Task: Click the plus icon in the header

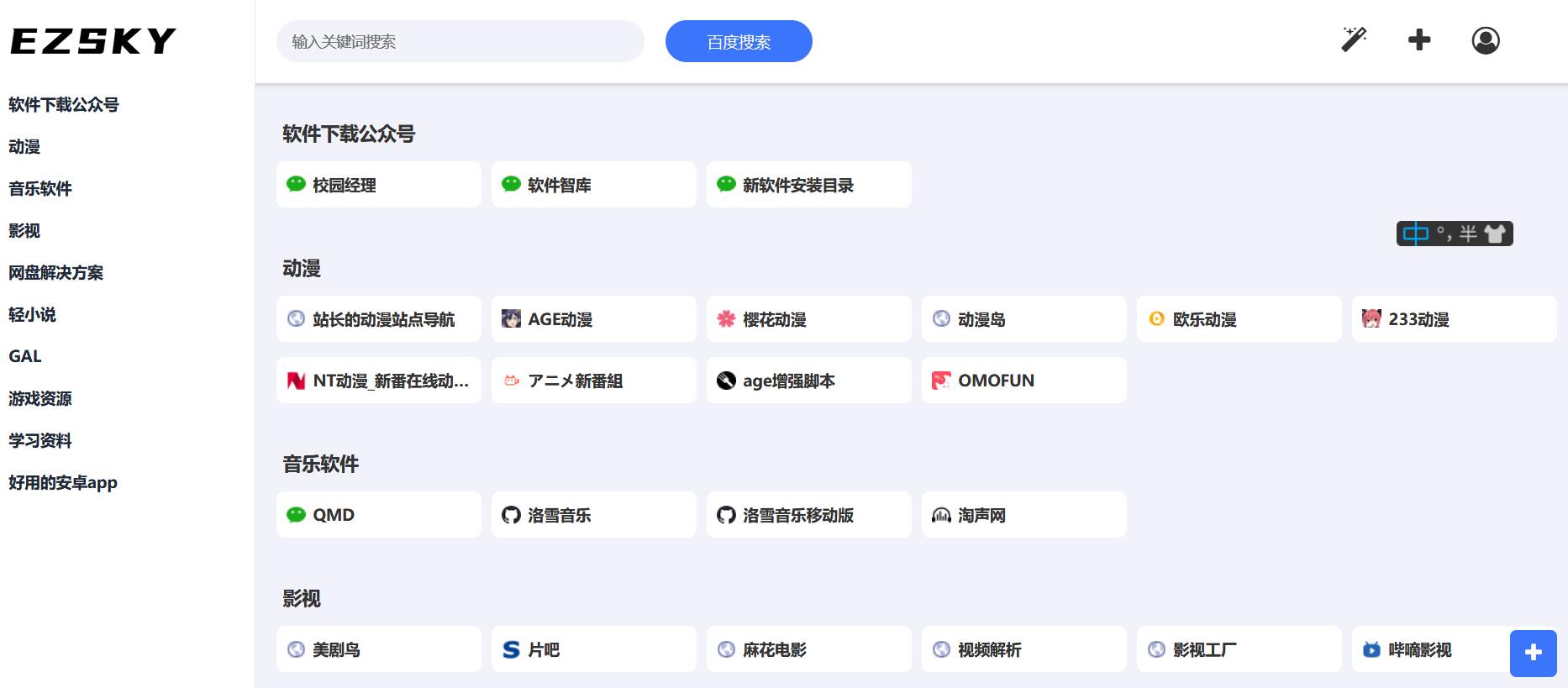Action: (1419, 39)
